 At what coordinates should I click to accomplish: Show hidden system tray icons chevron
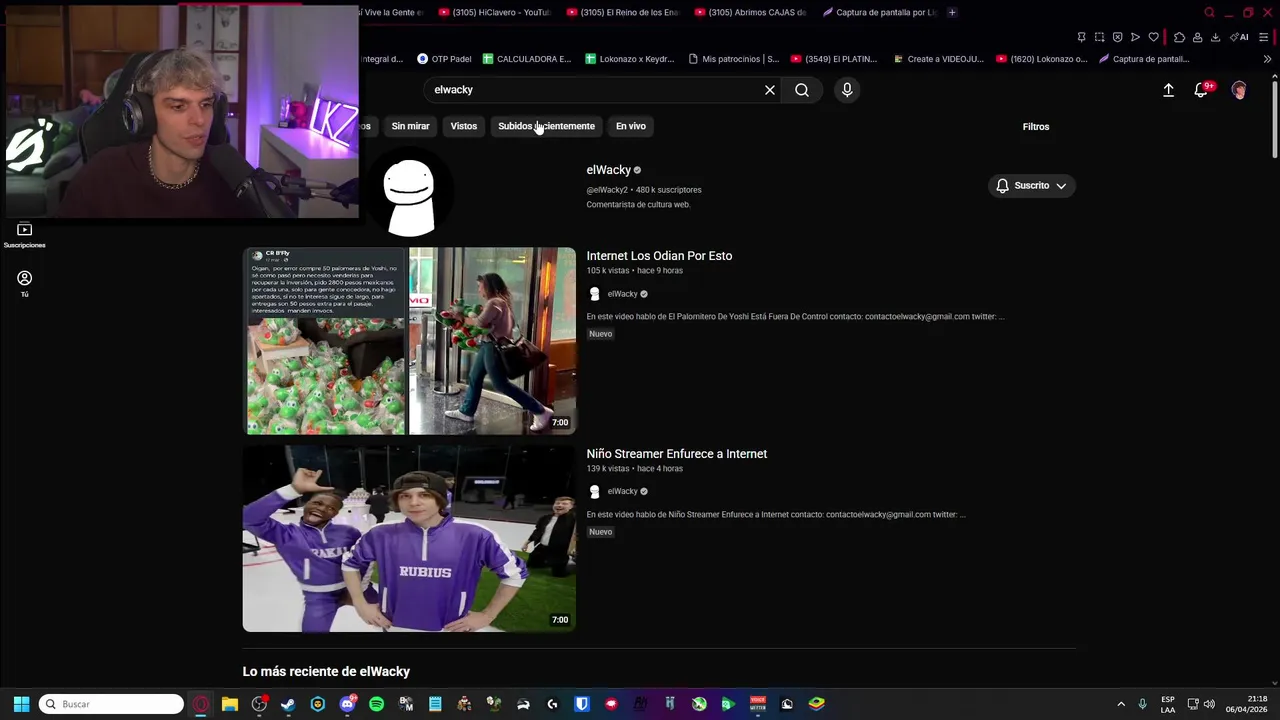[x=1121, y=704]
